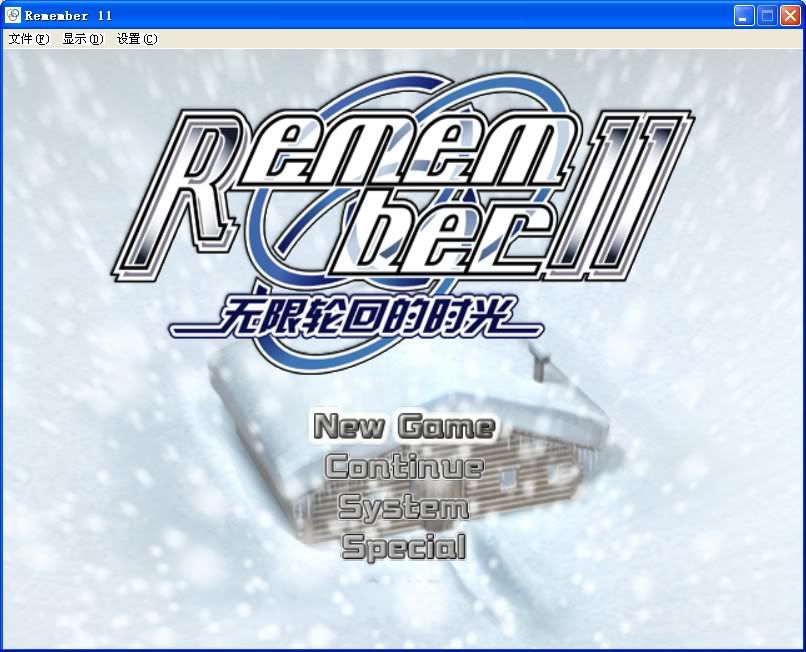Open the System option
This screenshot has height=652, width=806.
pyautogui.click(x=404, y=507)
